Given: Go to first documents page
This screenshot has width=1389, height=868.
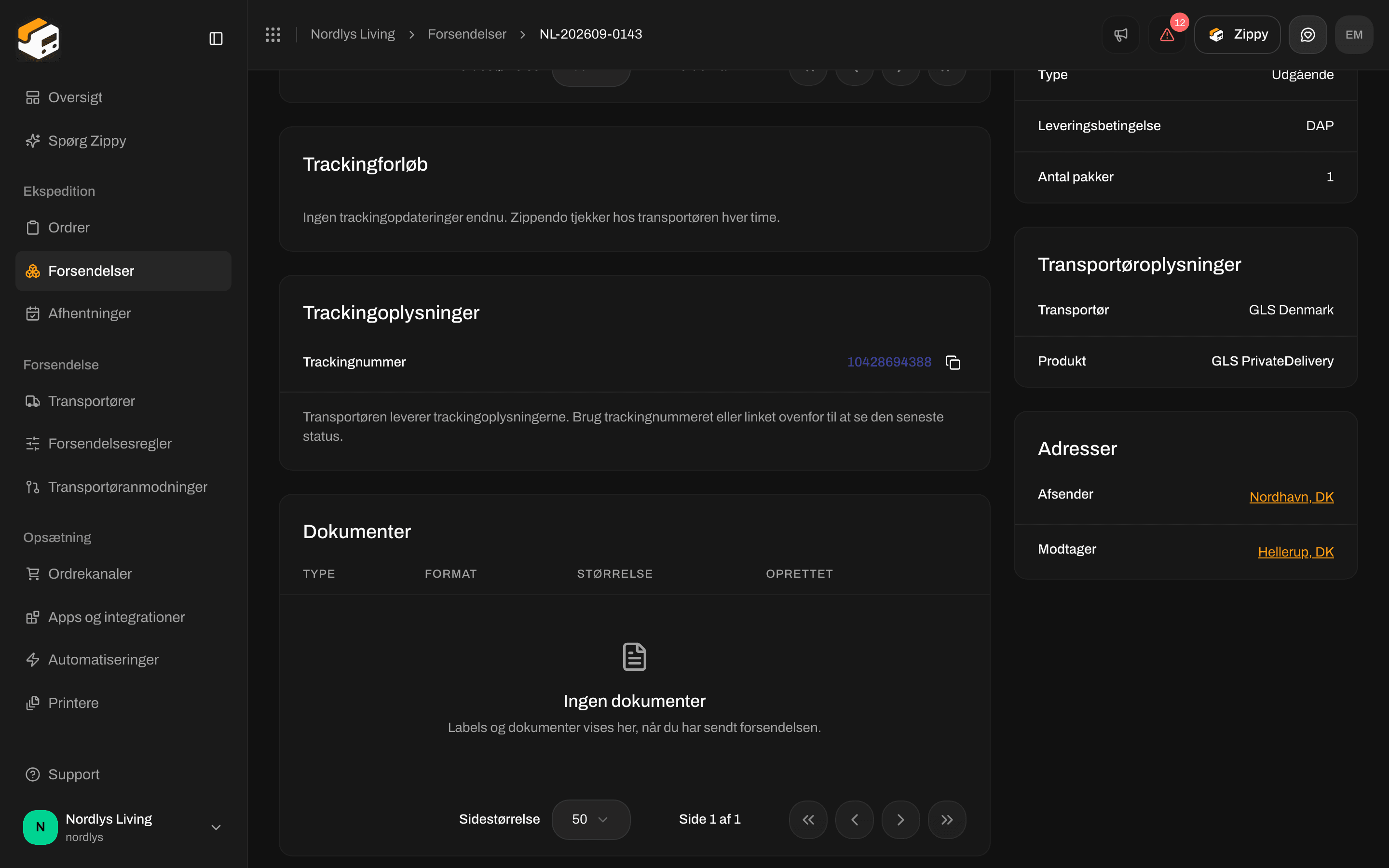Looking at the screenshot, I should tap(808, 819).
